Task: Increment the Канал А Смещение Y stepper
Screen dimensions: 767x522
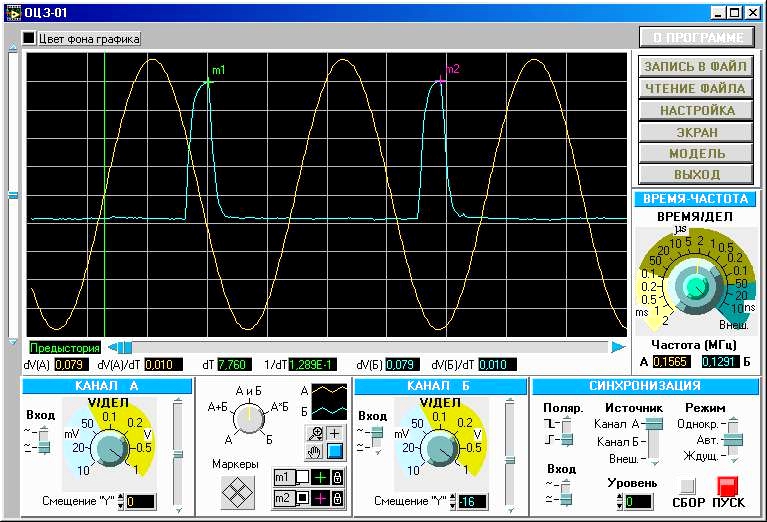Action: pyautogui.click(x=121, y=498)
